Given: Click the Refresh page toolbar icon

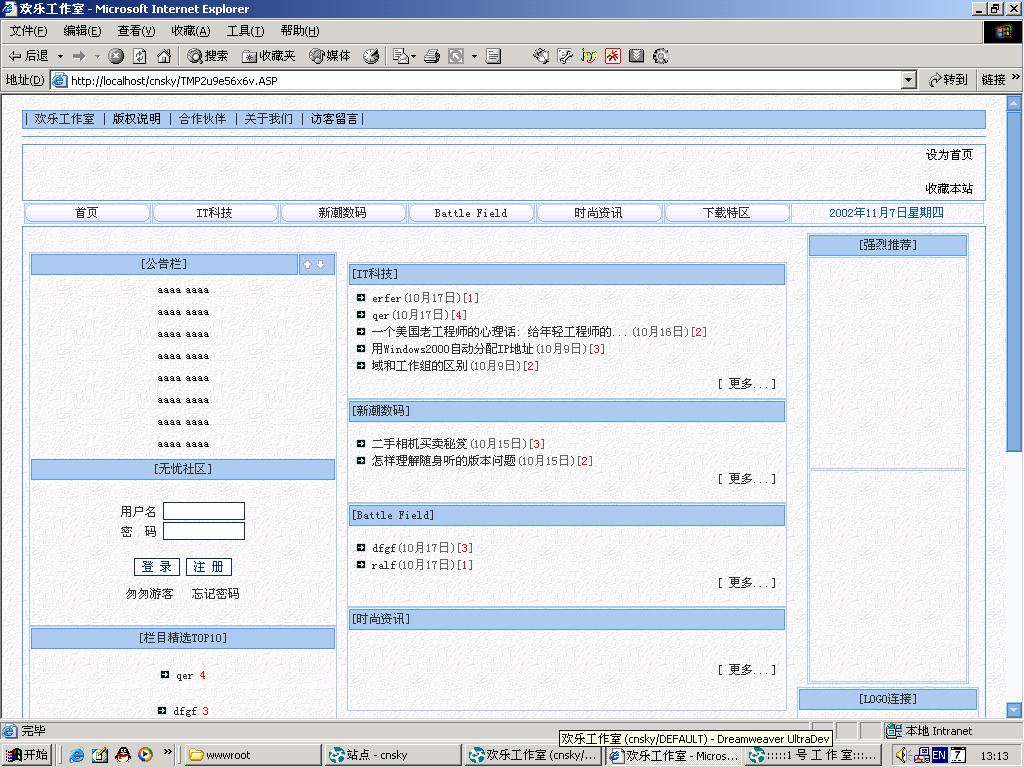Looking at the screenshot, I should tap(140, 56).
